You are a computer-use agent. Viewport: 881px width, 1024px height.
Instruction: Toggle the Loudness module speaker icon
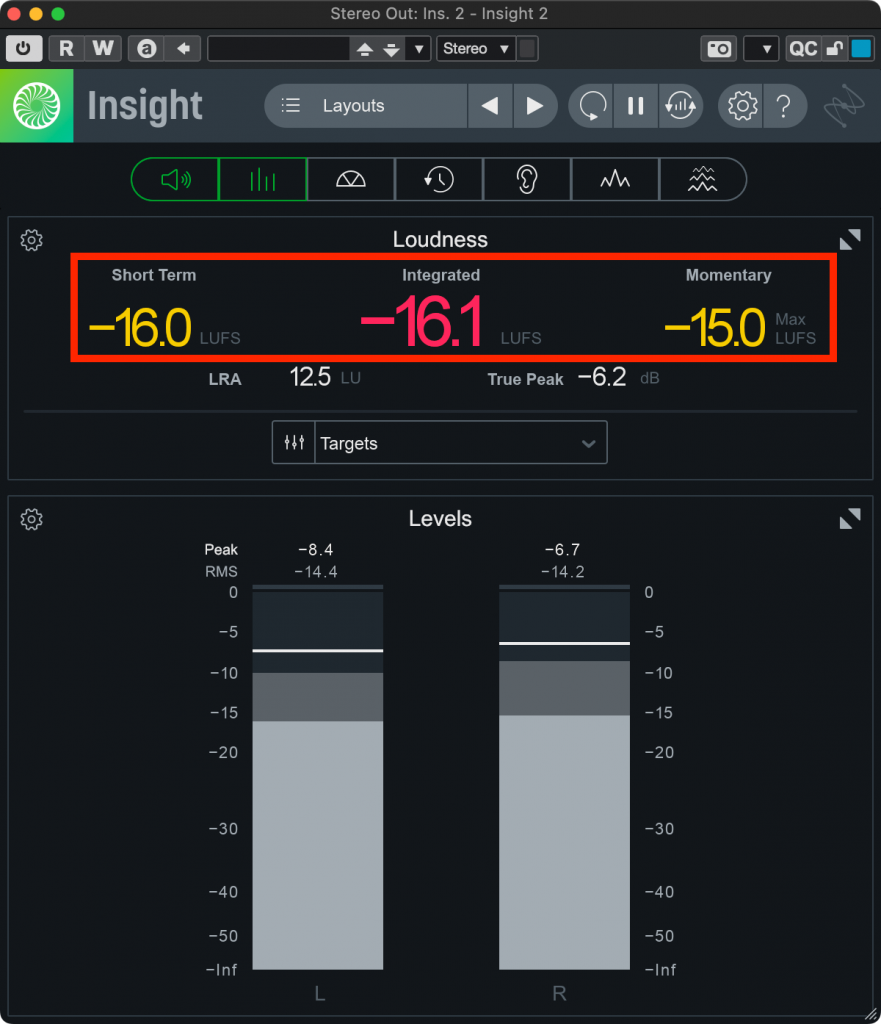(175, 180)
